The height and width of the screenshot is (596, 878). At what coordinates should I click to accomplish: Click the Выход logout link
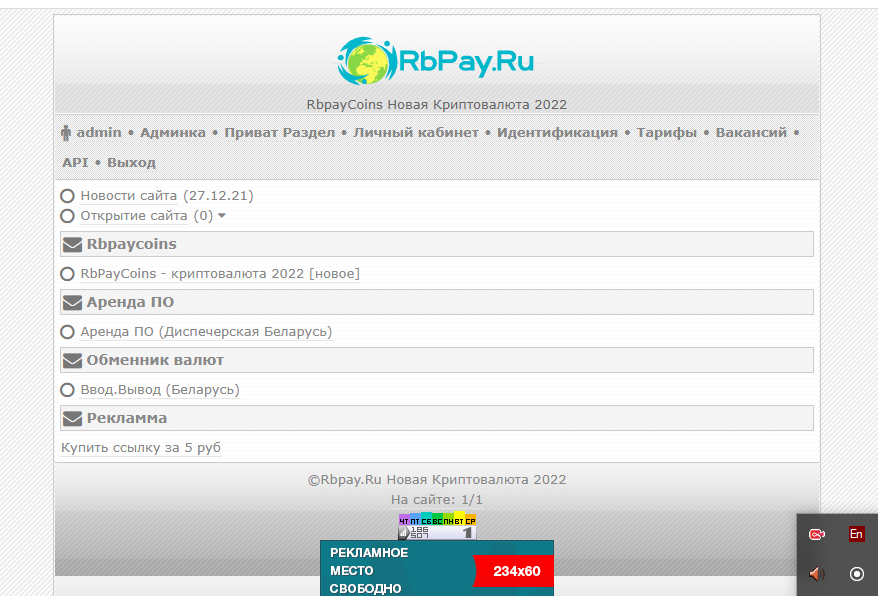point(131,162)
